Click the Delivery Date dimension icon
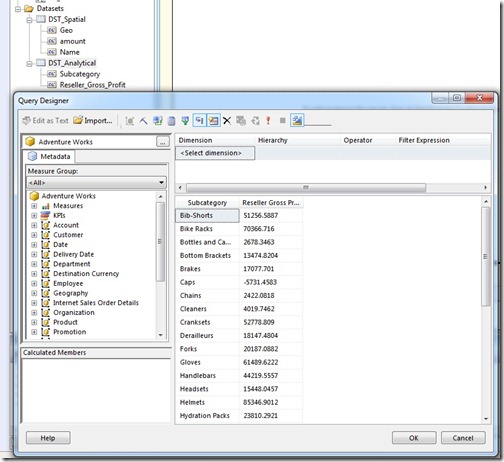The width and height of the screenshot is (504, 462). (x=45, y=254)
